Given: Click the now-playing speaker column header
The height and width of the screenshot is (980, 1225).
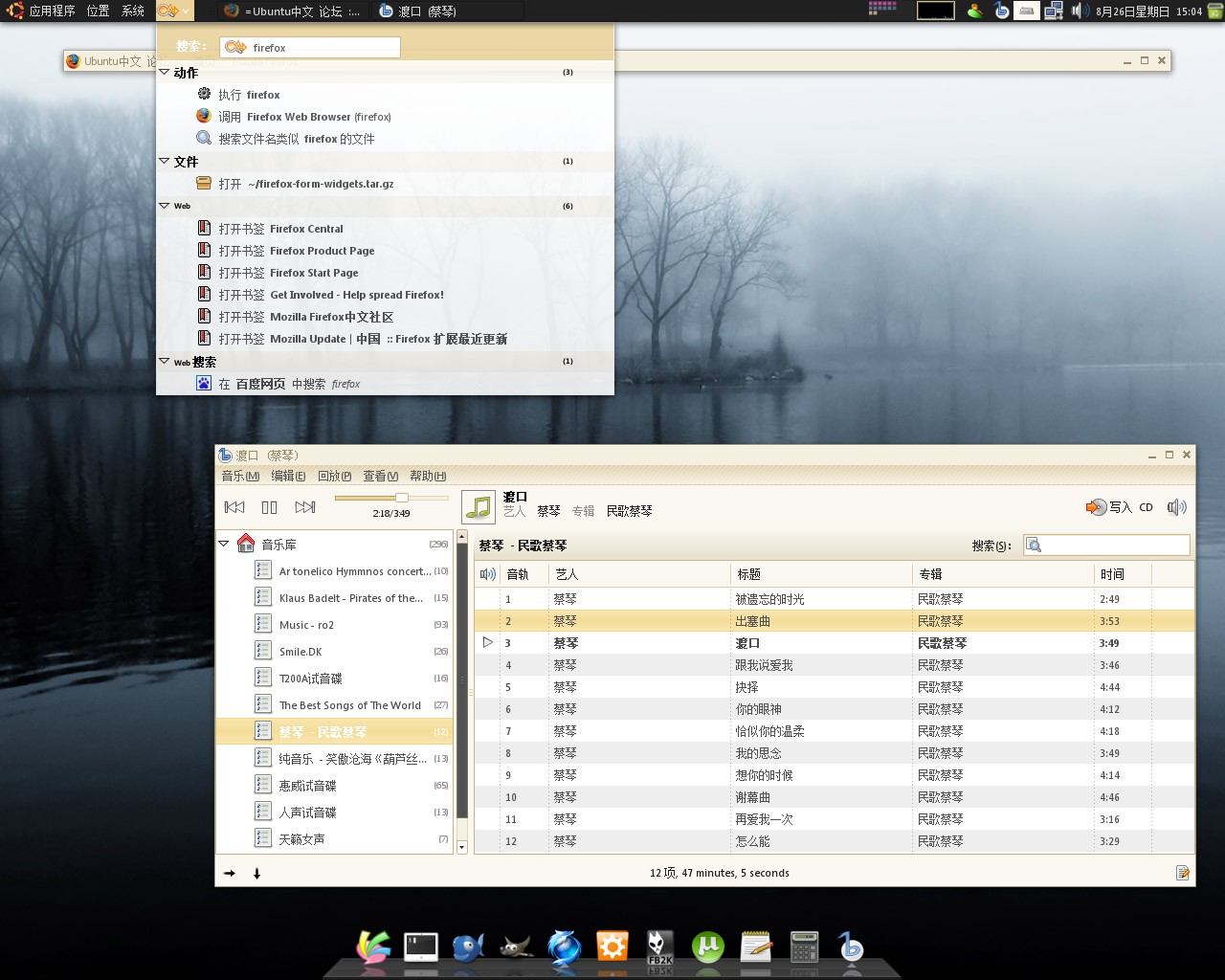Looking at the screenshot, I should [x=487, y=574].
